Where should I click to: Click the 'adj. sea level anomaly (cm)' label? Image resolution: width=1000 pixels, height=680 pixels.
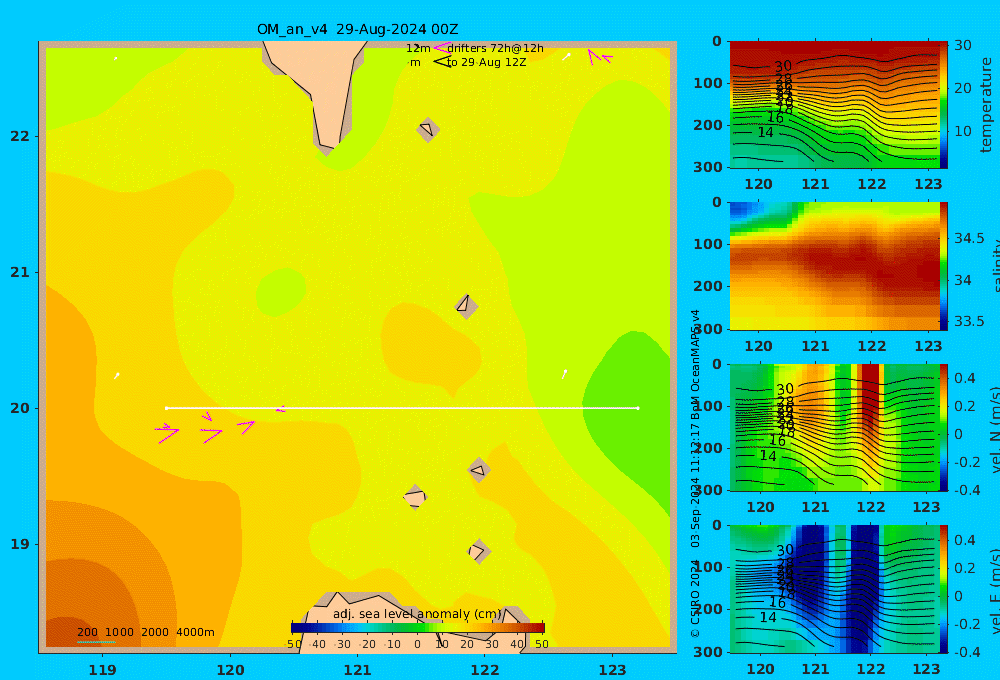tap(417, 614)
